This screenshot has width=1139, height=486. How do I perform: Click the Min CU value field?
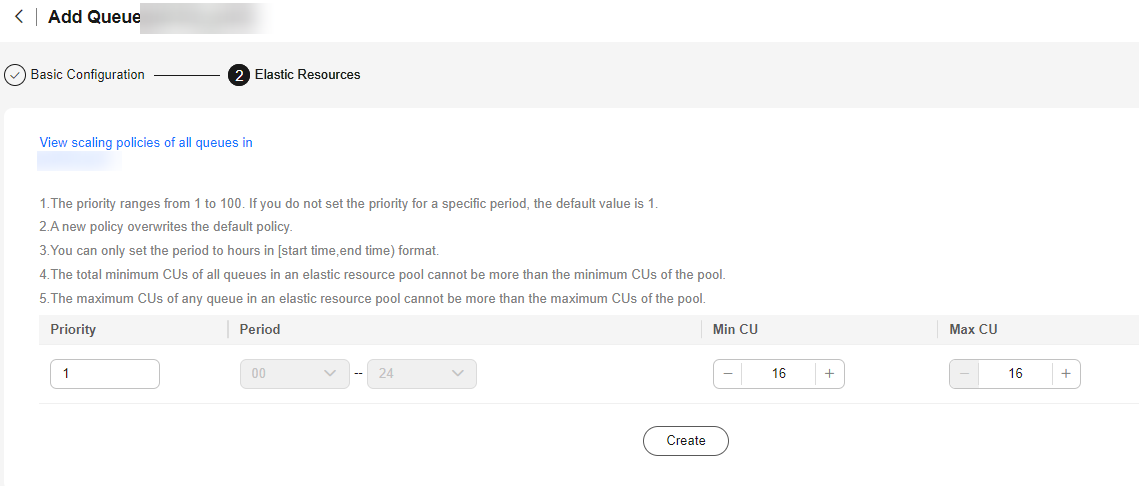779,373
